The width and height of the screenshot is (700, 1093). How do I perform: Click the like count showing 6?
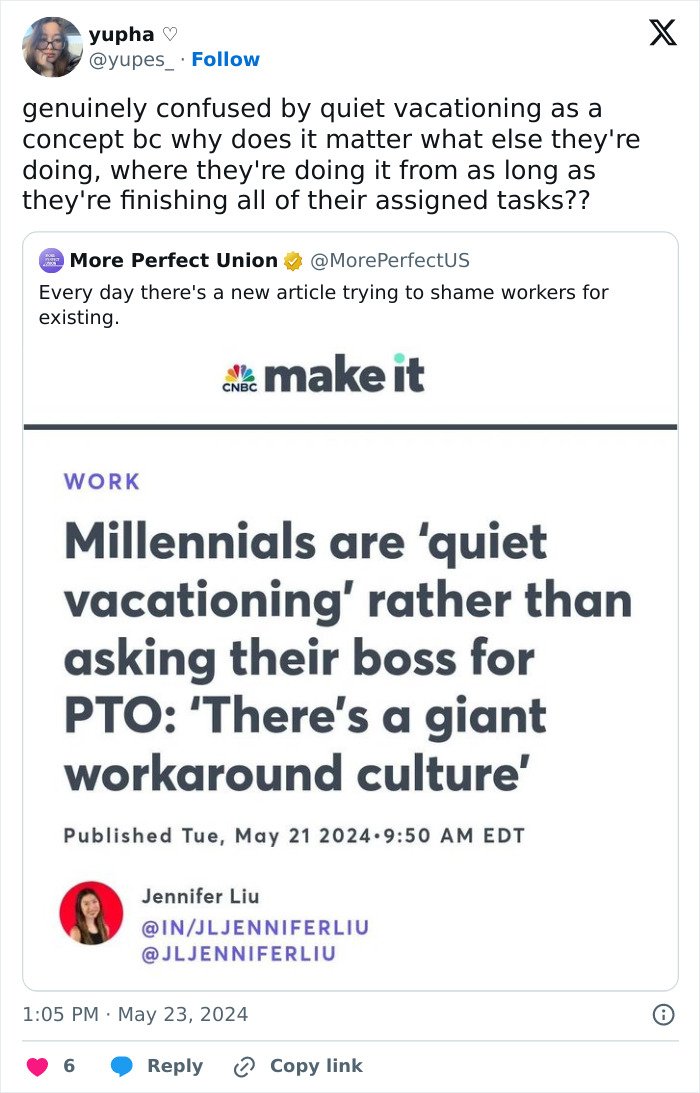tap(67, 1066)
